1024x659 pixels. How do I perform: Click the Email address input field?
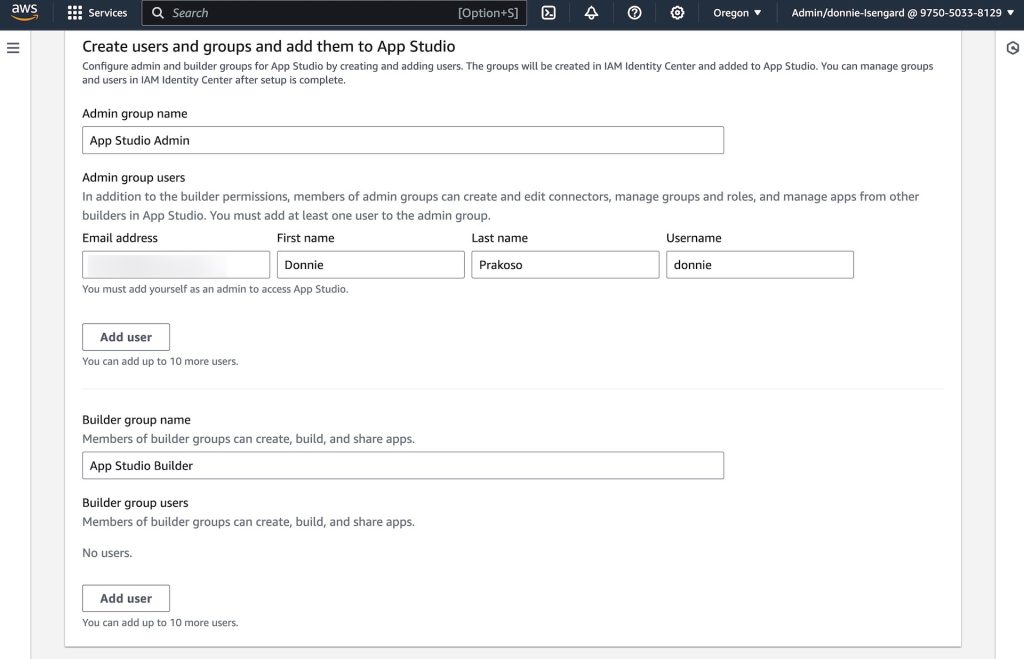click(176, 265)
